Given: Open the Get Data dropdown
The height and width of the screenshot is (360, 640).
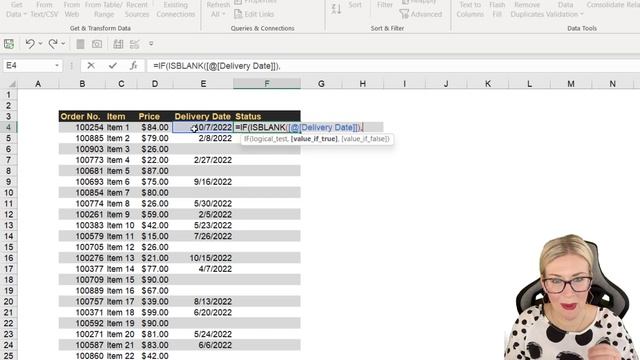Looking at the screenshot, I should coord(16,10).
